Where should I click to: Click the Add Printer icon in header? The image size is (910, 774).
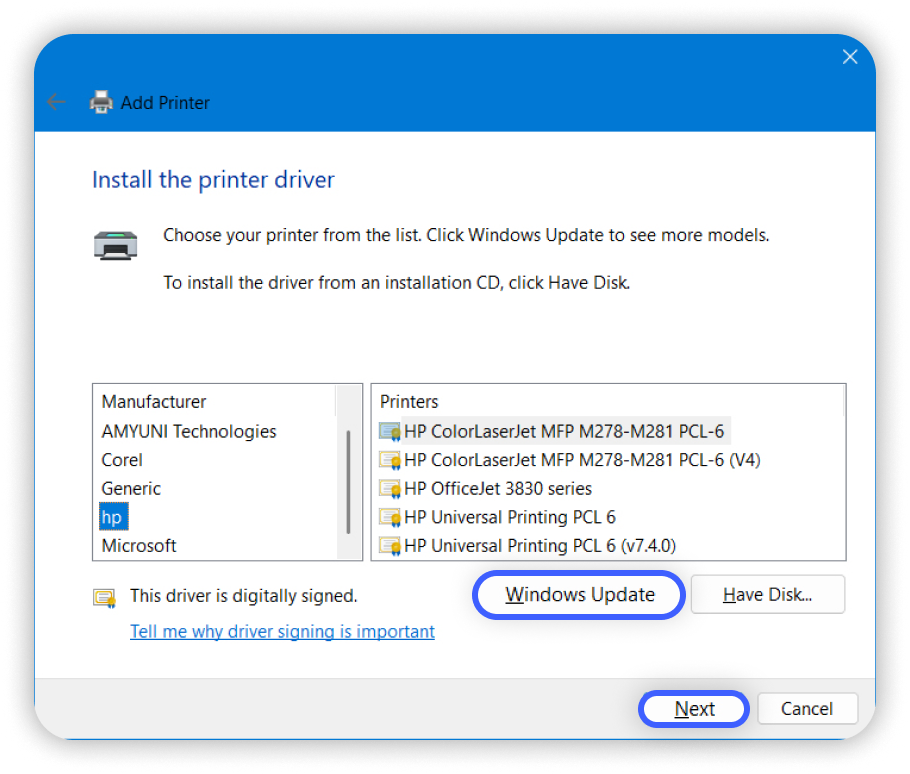coord(101,102)
